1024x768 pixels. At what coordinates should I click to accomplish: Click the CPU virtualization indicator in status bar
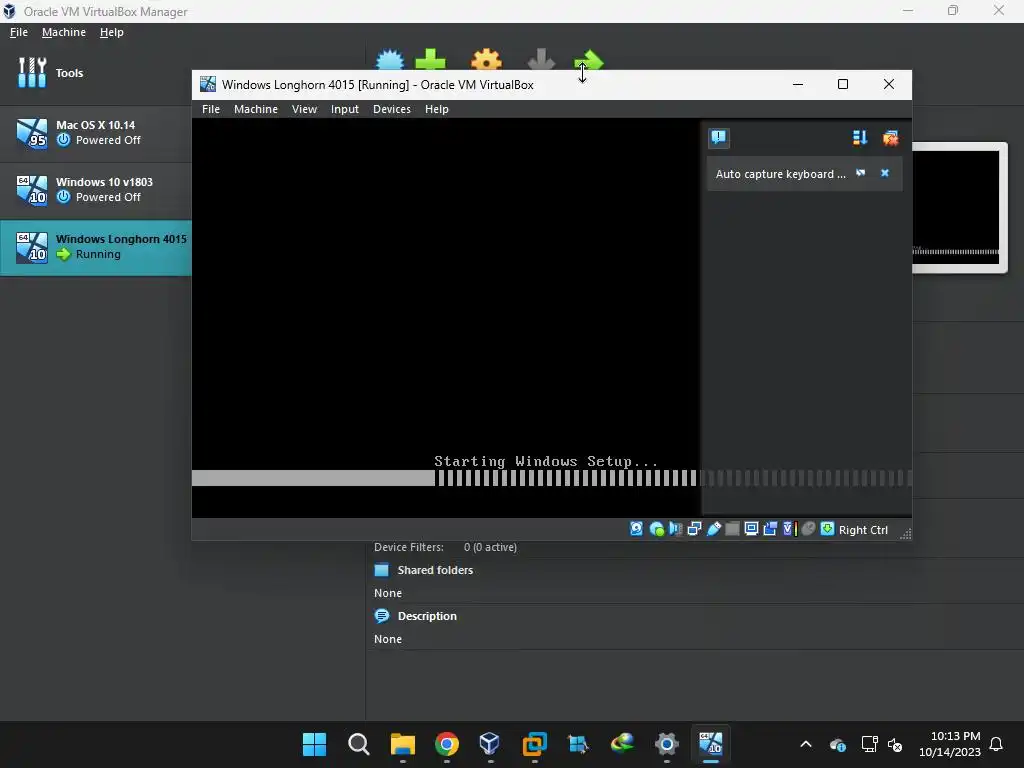click(x=789, y=529)
